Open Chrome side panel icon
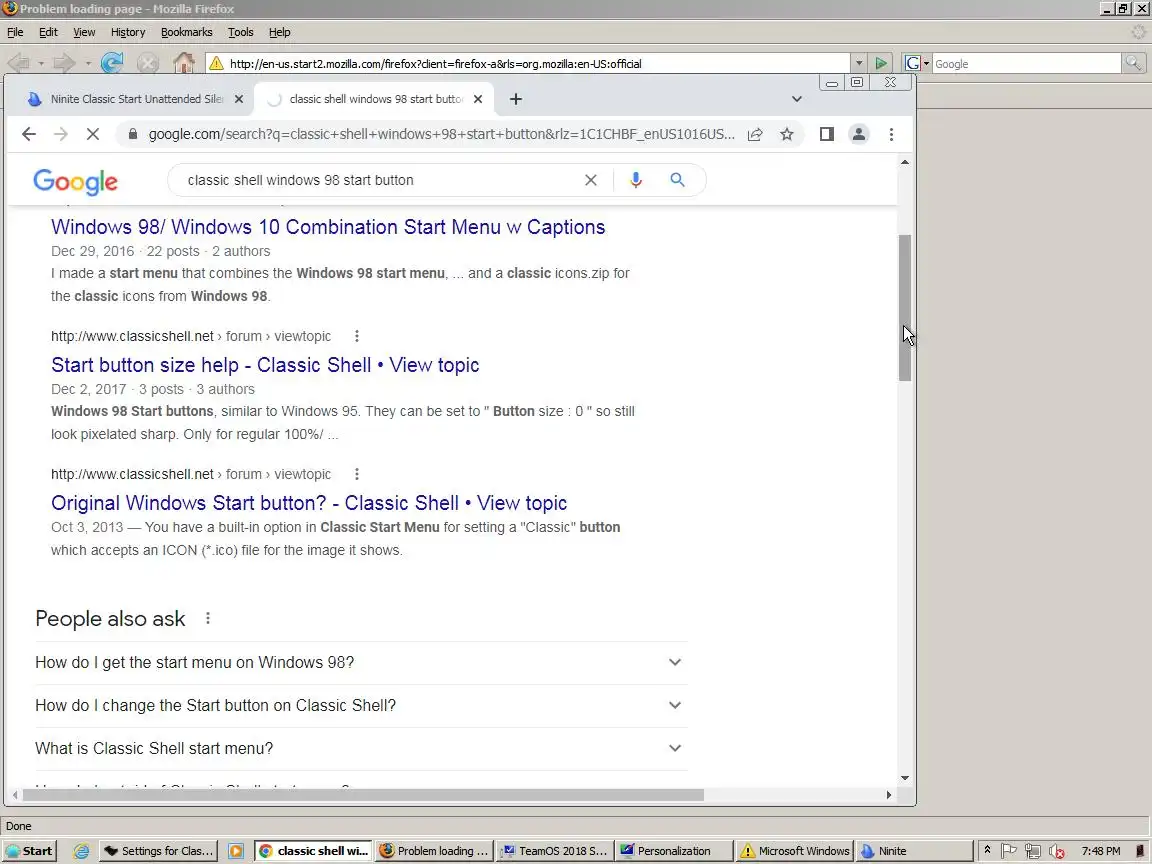Image resolution: width=1152 pixels, height=864 pixels. coord(827,134)
